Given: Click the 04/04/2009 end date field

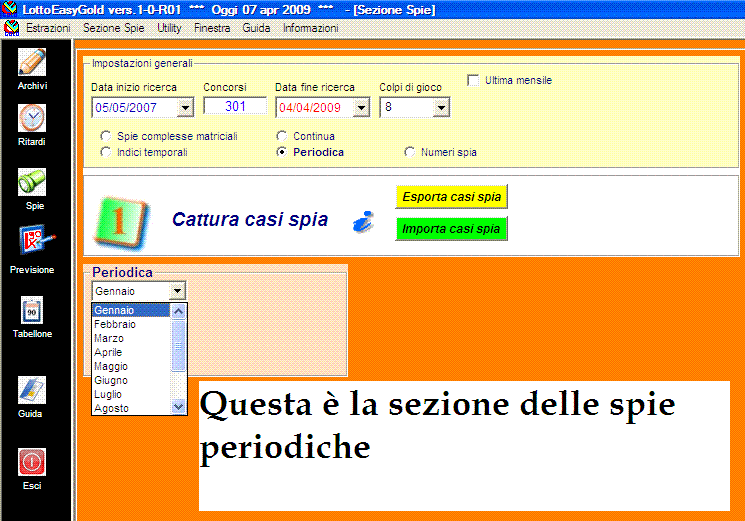Looking at the screenshot, I should [315, 108].
